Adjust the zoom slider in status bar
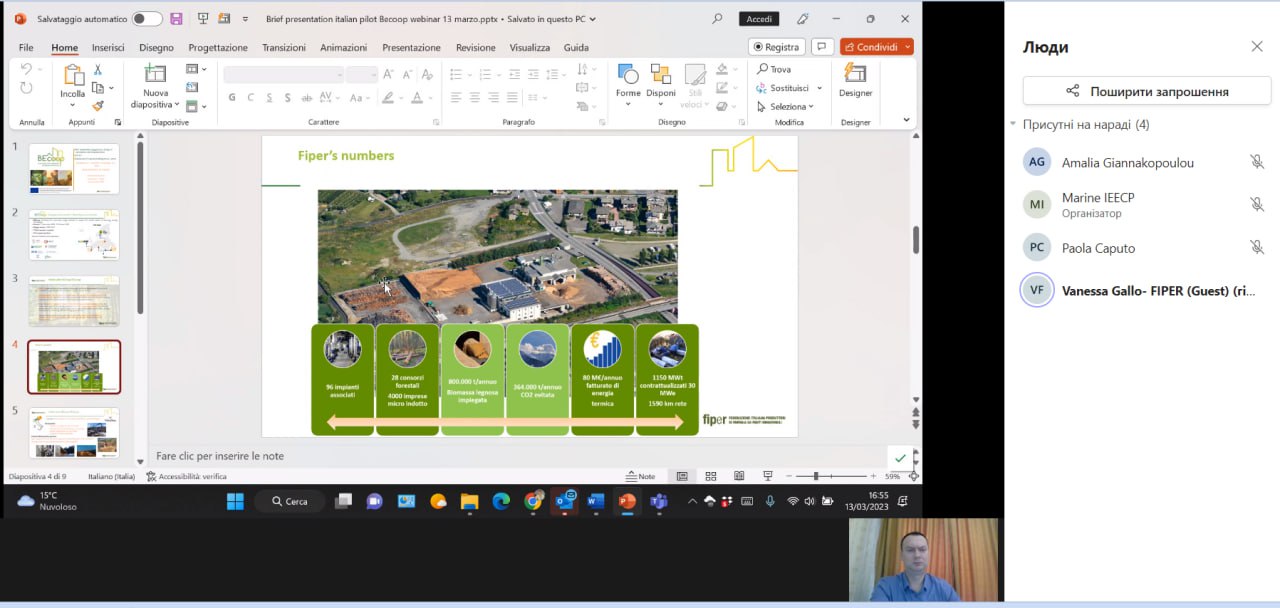The height and width of the screenshot is (608, 1280). (x=816, y=476)
